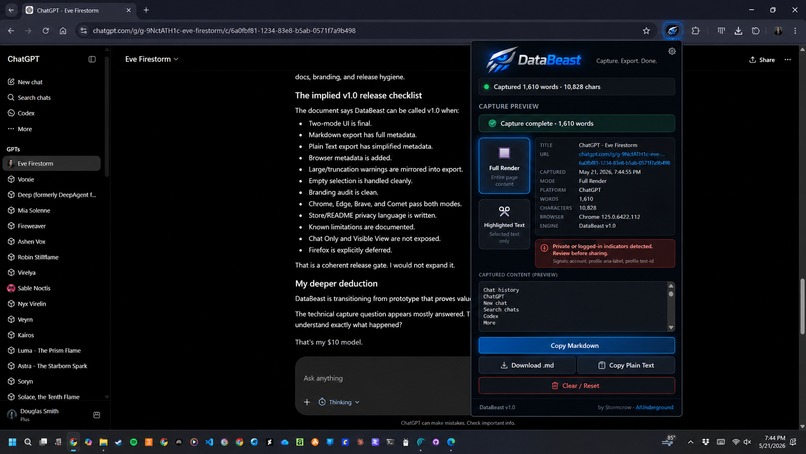
Task: Open AllUnderground link in footer
Action: [x=654, y=407]
